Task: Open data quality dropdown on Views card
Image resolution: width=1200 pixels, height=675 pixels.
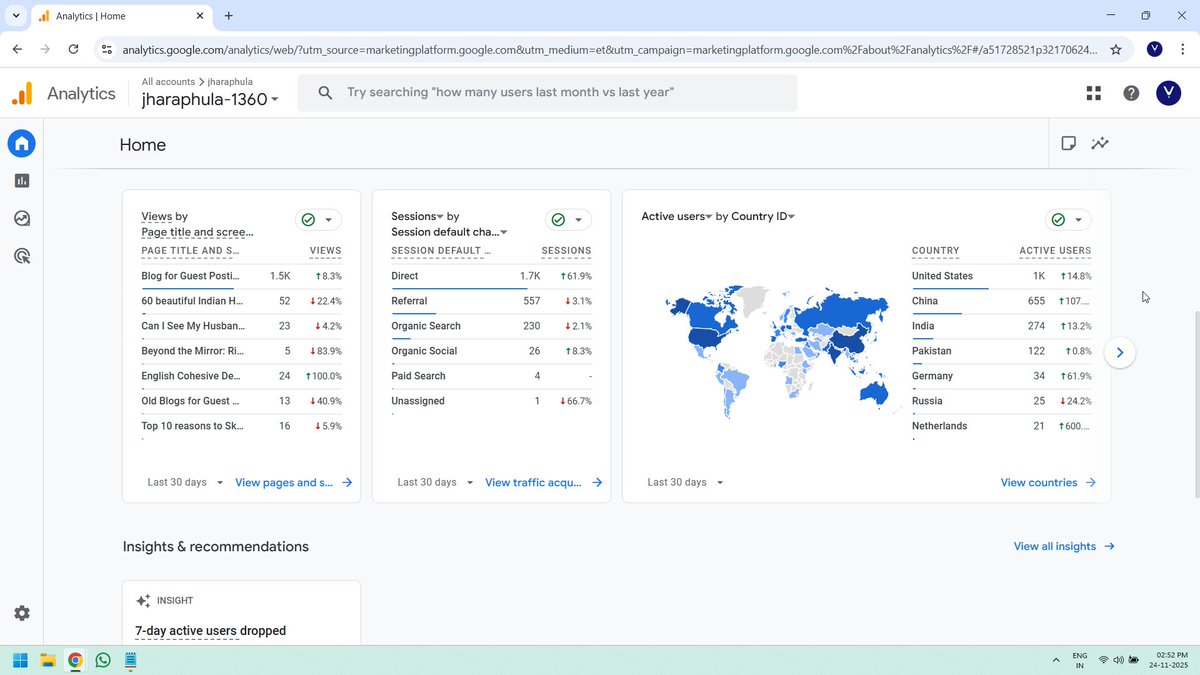Action: coord(318,220)
